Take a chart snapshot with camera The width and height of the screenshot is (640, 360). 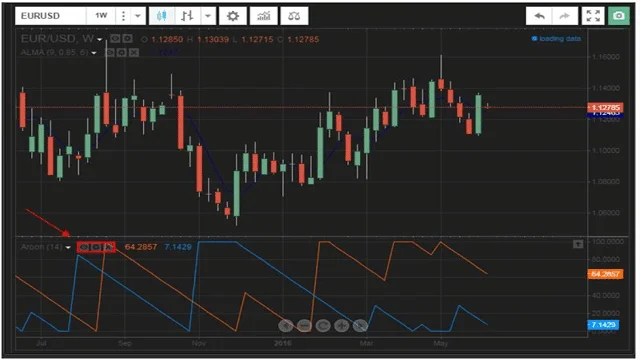click(619, 16)
